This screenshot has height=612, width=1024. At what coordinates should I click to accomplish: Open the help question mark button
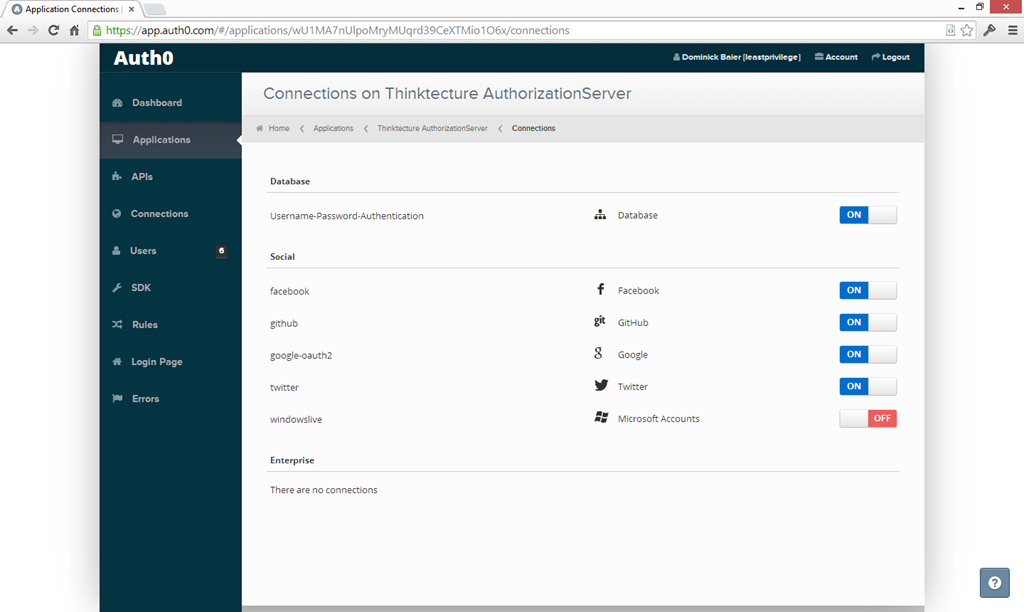pos(994,582)
